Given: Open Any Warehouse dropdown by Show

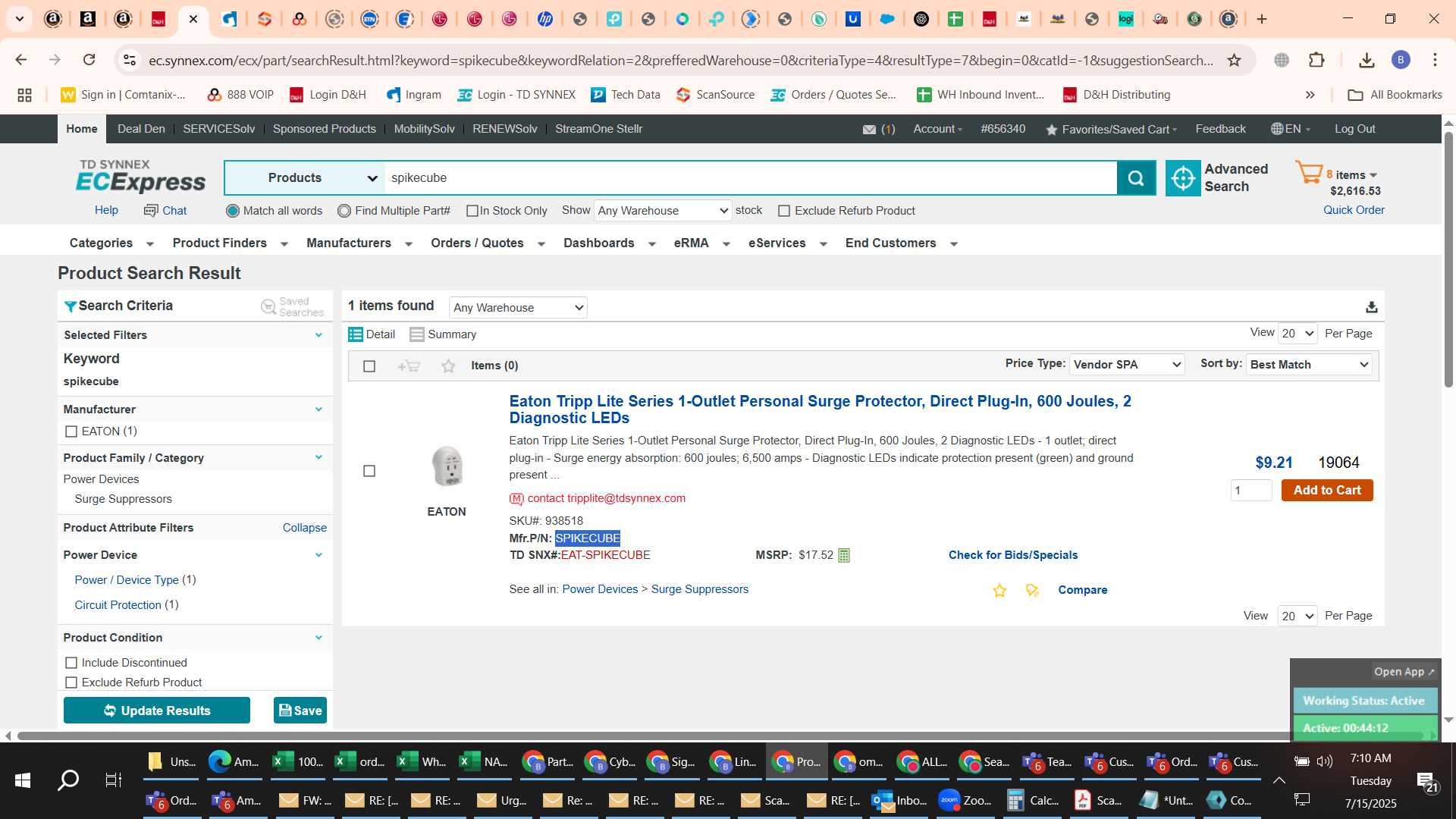Looking at the screenshot, I should click(663, 211).
